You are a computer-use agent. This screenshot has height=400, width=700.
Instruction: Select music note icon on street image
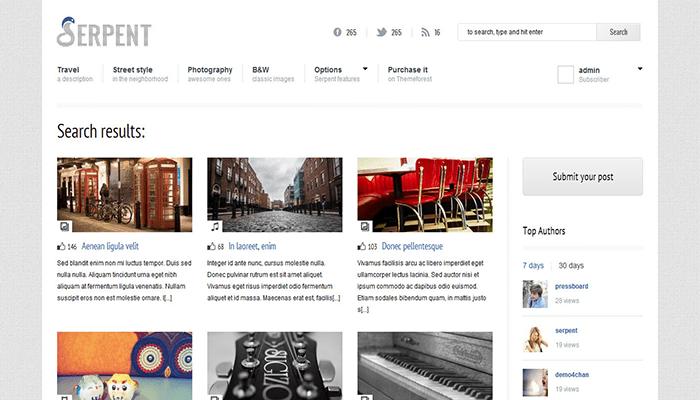(215, 226)
